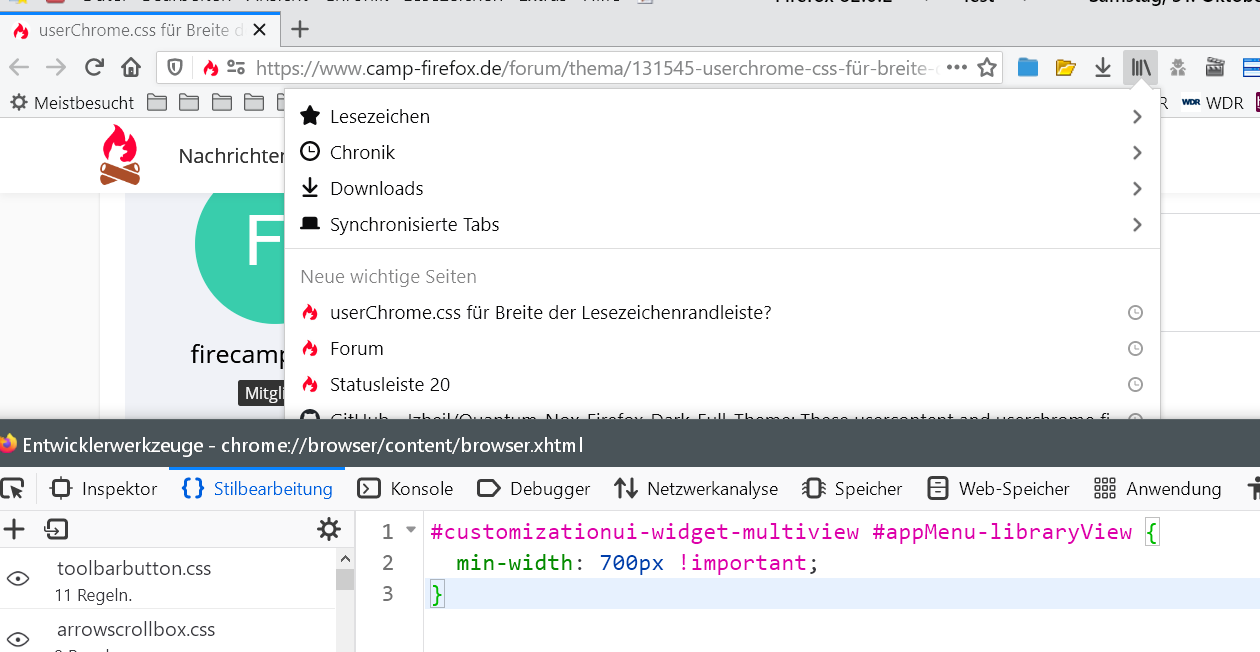Create a new style sheet with plus icon

[14, 529]
